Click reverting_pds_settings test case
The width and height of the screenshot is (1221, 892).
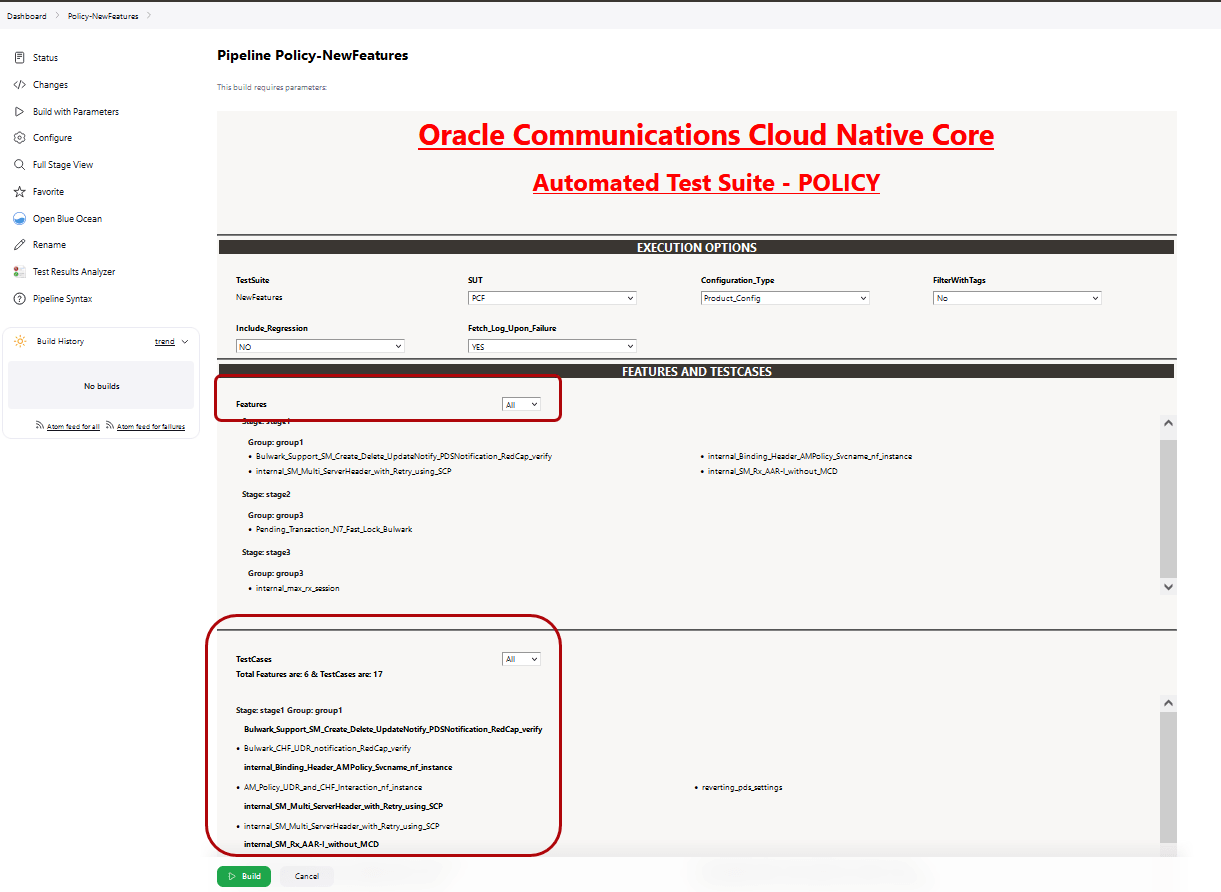[x=742, y=787]
